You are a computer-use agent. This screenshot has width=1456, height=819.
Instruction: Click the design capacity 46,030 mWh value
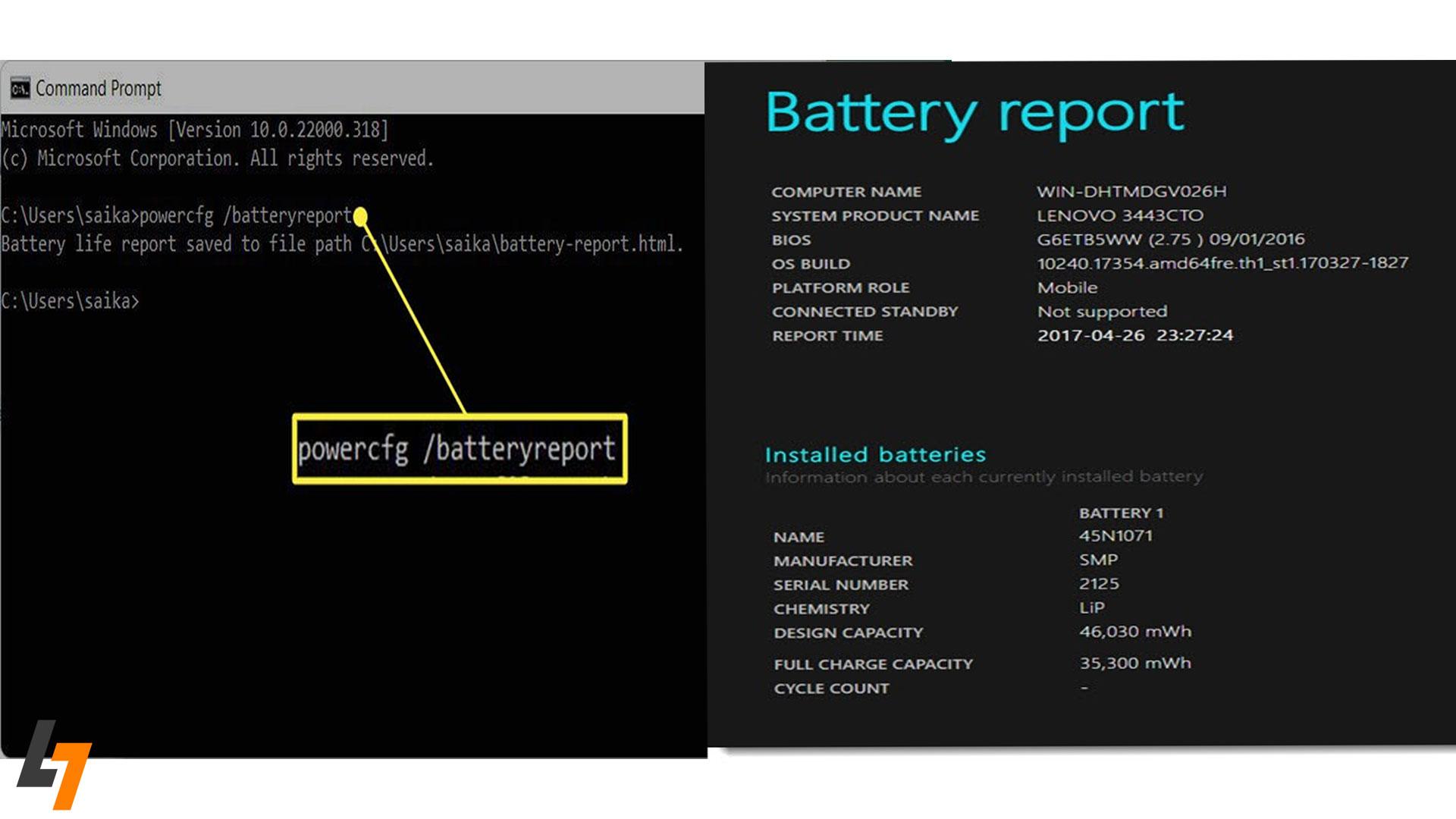1134,632
